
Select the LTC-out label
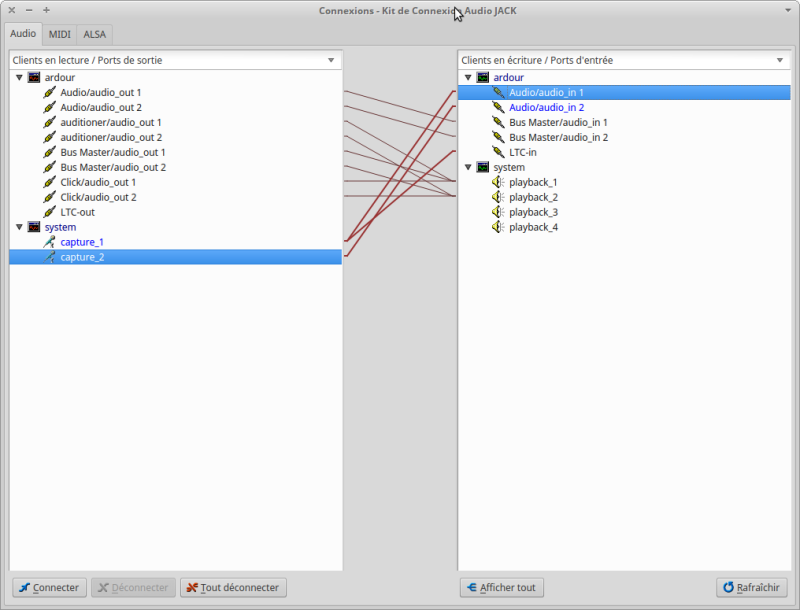pos(78,212)
